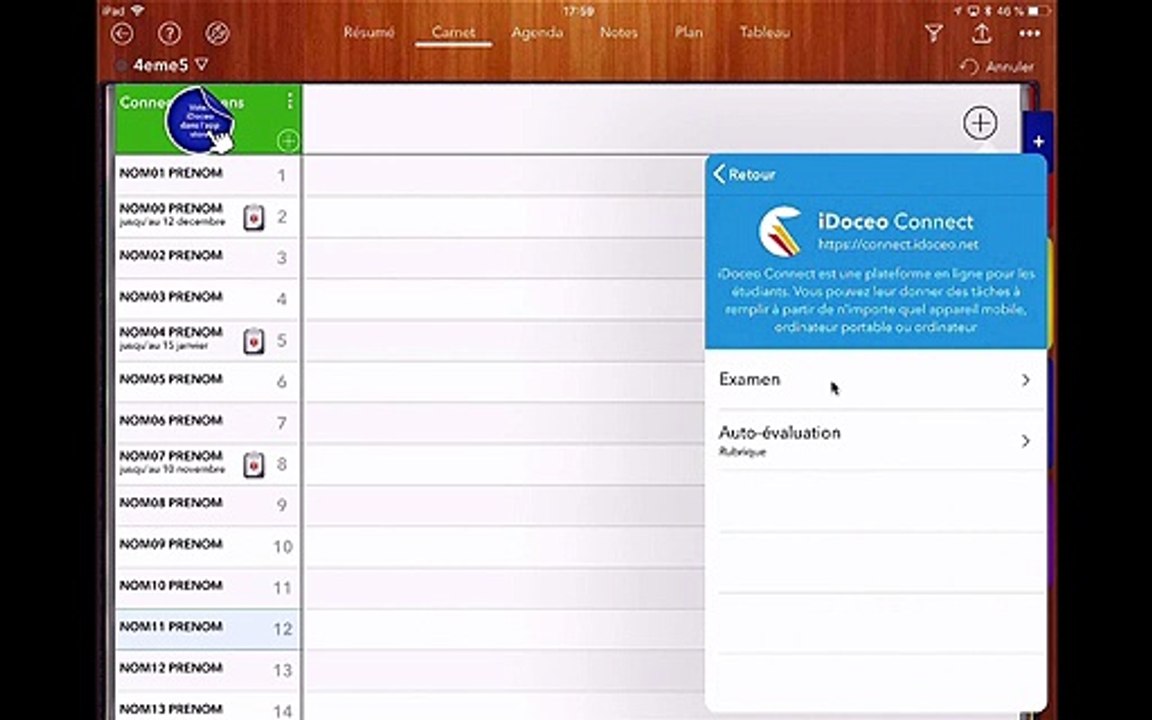The width and height of the screenshot is (1152, 720).
Task: Click the blue side tab plus button
Action: tap(1038, 142)
